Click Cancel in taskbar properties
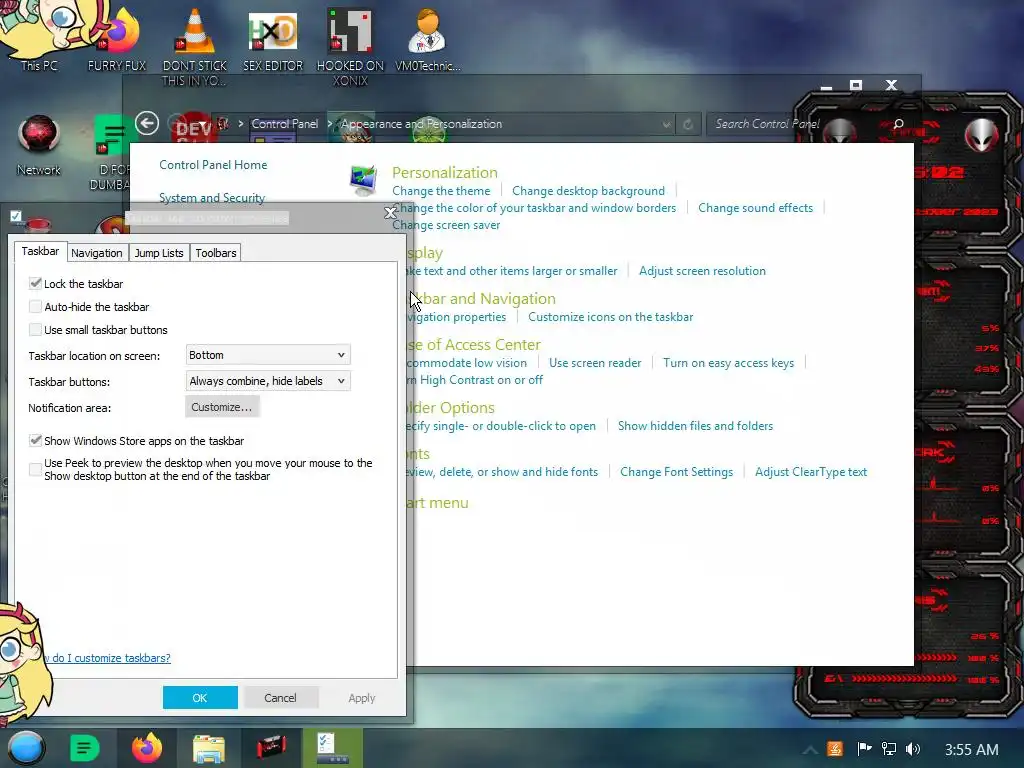Viewport: 1024px width, 768px height. coord(280,697)
